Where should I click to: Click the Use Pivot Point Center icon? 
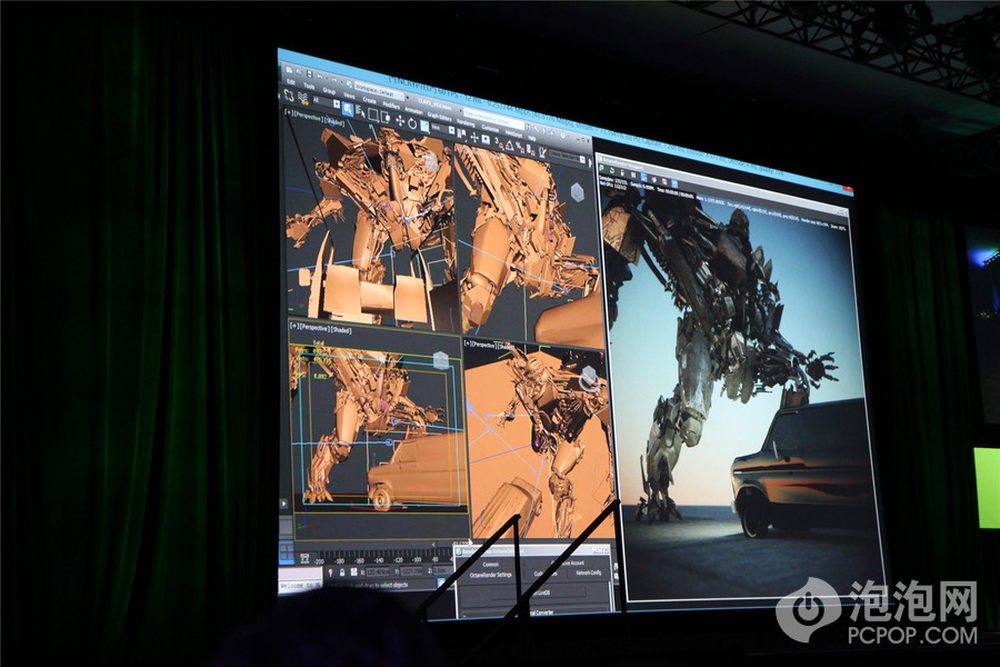461,134
